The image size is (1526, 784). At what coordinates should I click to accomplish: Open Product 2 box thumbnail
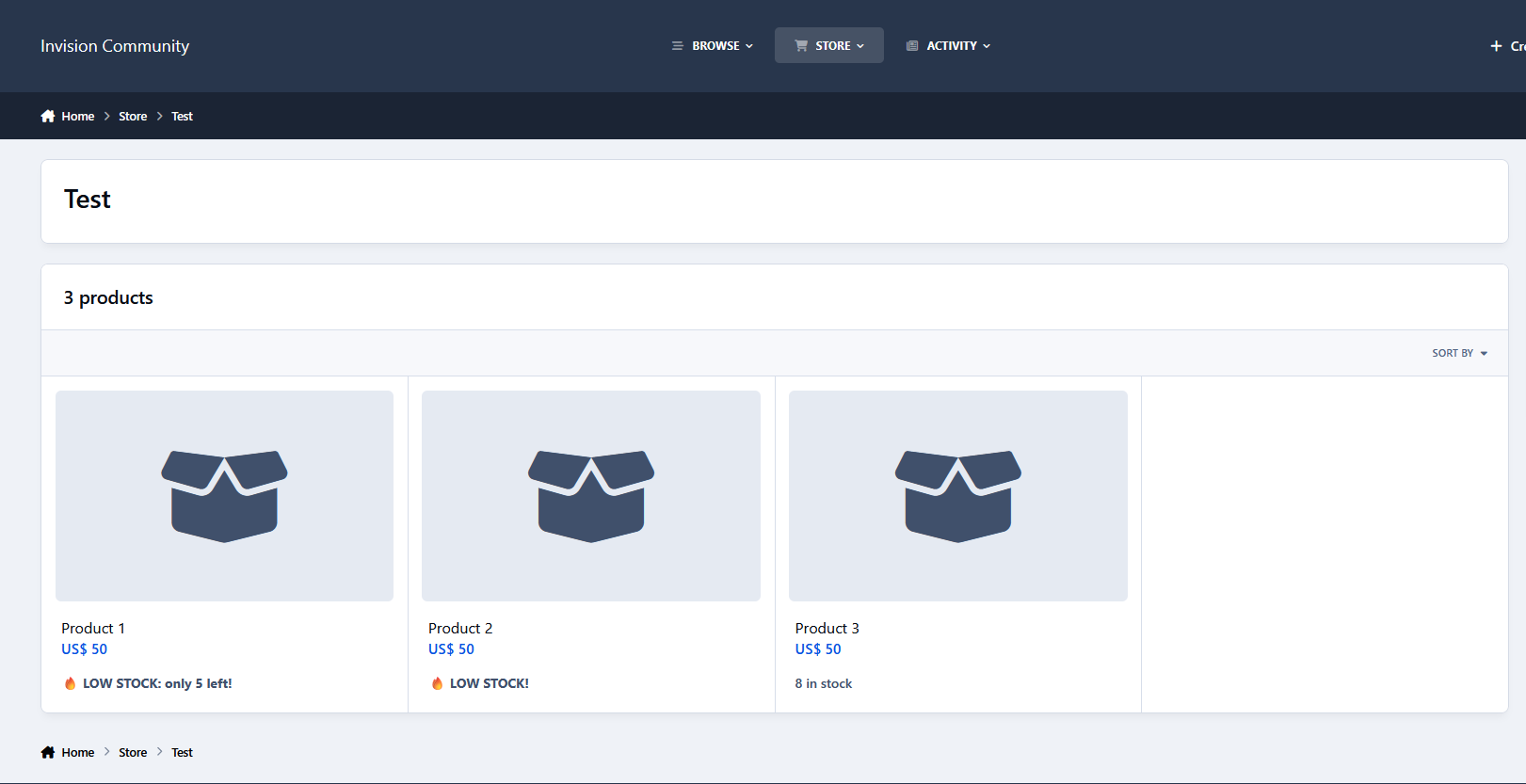point(591,496)
